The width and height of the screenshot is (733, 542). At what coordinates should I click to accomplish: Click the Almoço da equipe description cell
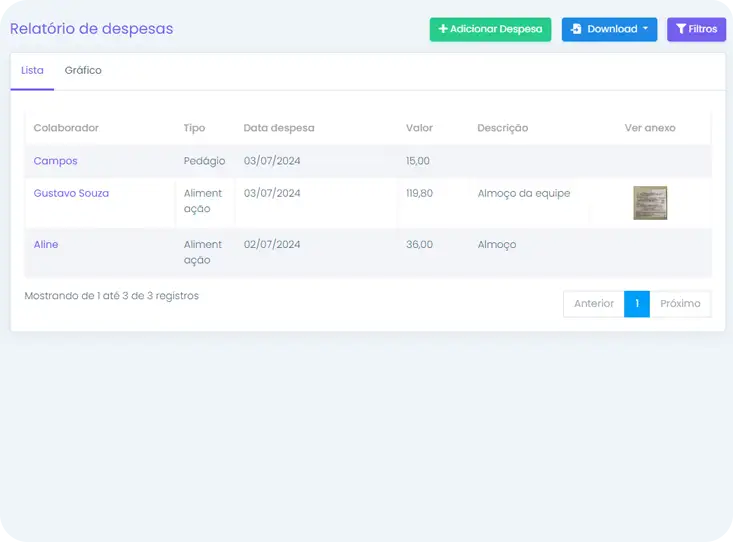[x=524, y=193]
